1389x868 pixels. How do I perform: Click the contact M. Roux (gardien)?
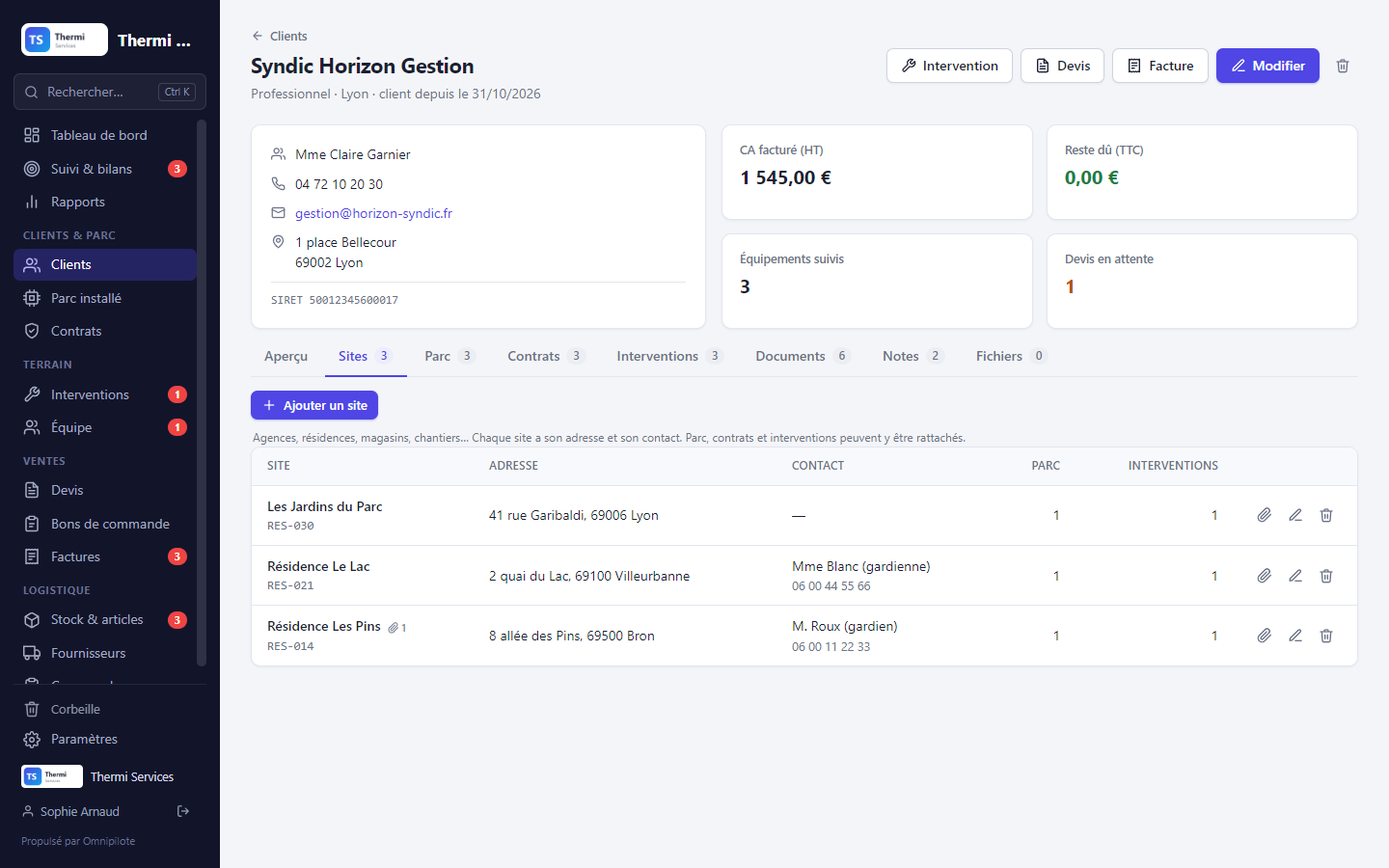(845, 626)
